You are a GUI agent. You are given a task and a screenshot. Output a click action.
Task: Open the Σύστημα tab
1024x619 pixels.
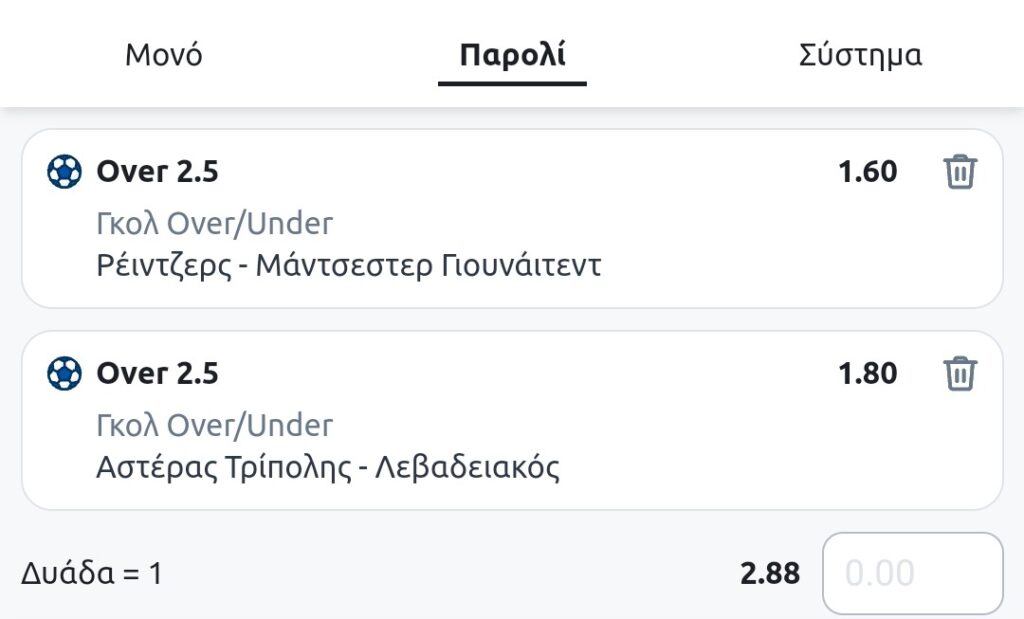860,55
